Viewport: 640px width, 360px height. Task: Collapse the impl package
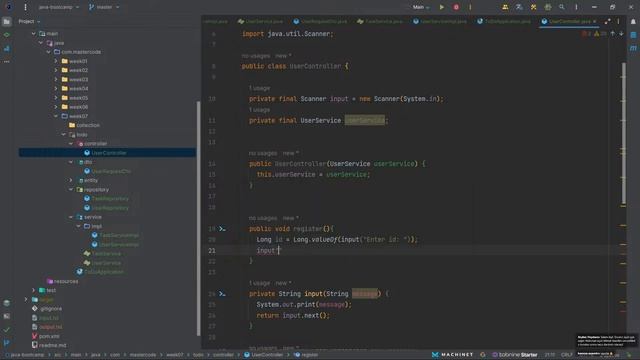tap(78, 226)
